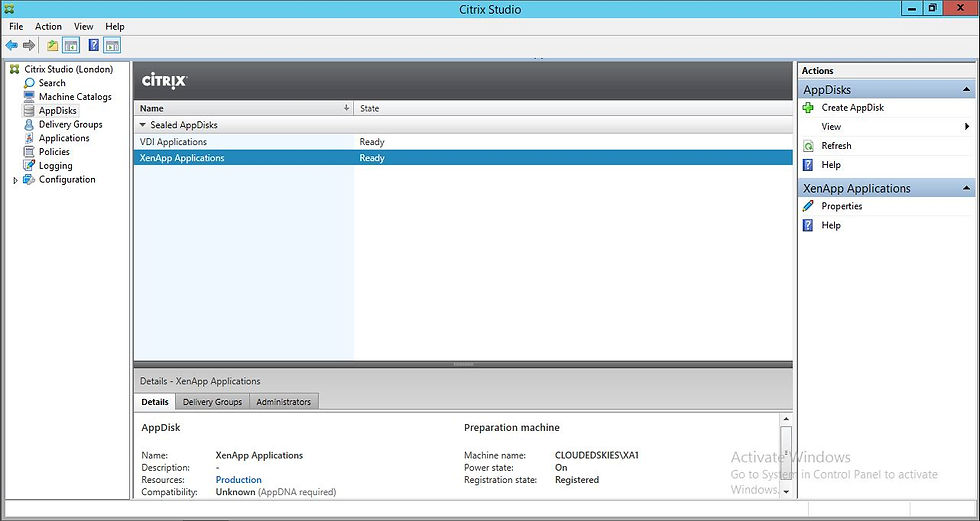
Task: Open the Help menu in menu bar
Action: pos(115,26)
